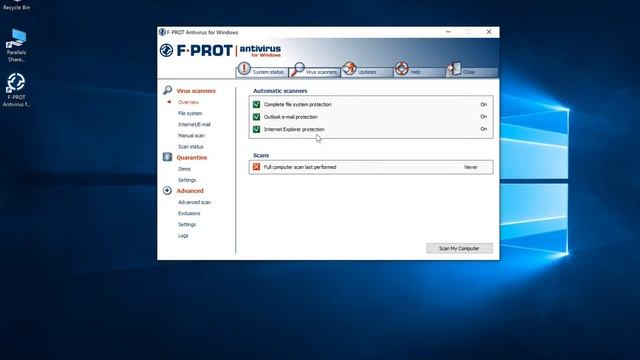Click the F-PROT logo emblem in header
The height and width of the screenshot is (360, 640).
click(167, 50)
